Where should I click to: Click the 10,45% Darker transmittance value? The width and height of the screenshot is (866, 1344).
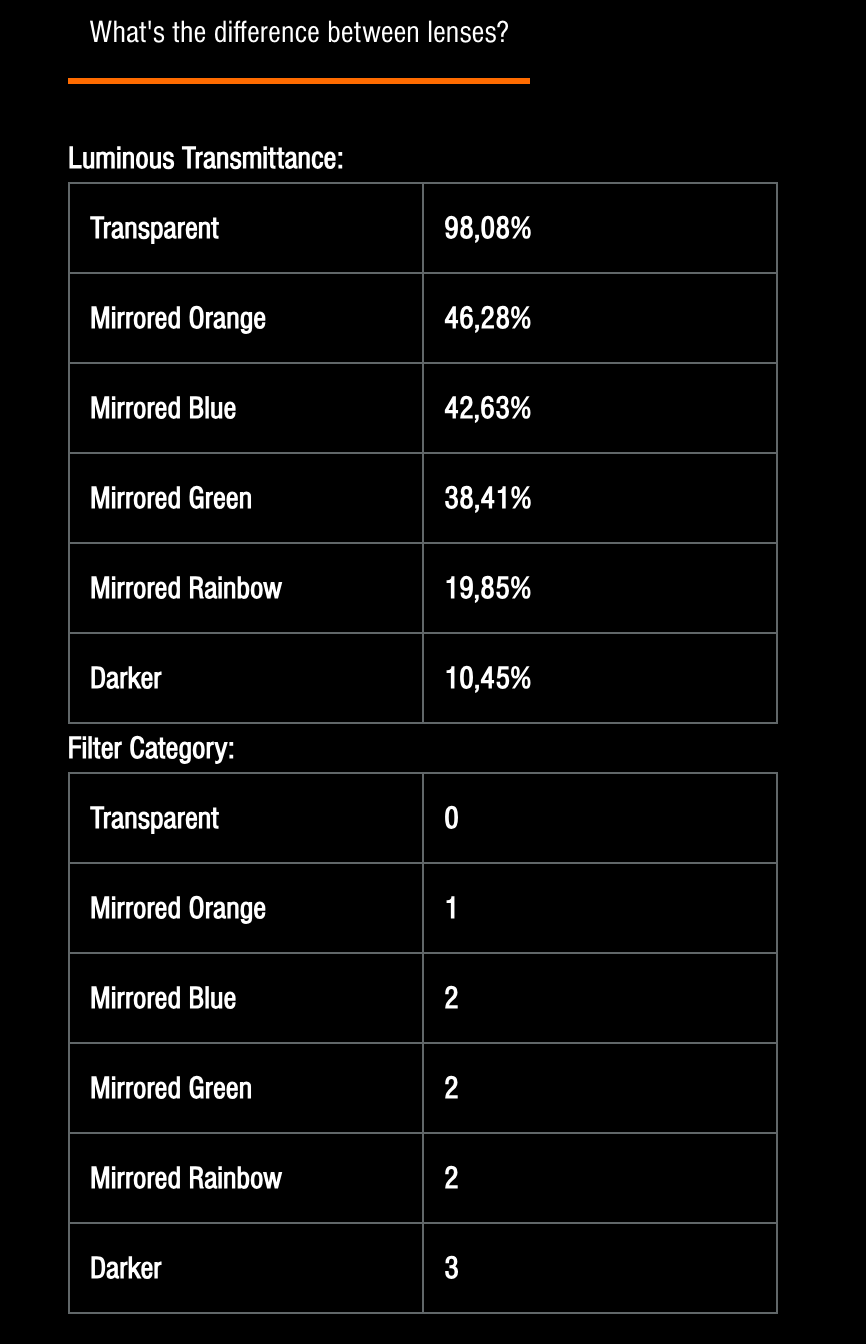click(x=488, y=678)
